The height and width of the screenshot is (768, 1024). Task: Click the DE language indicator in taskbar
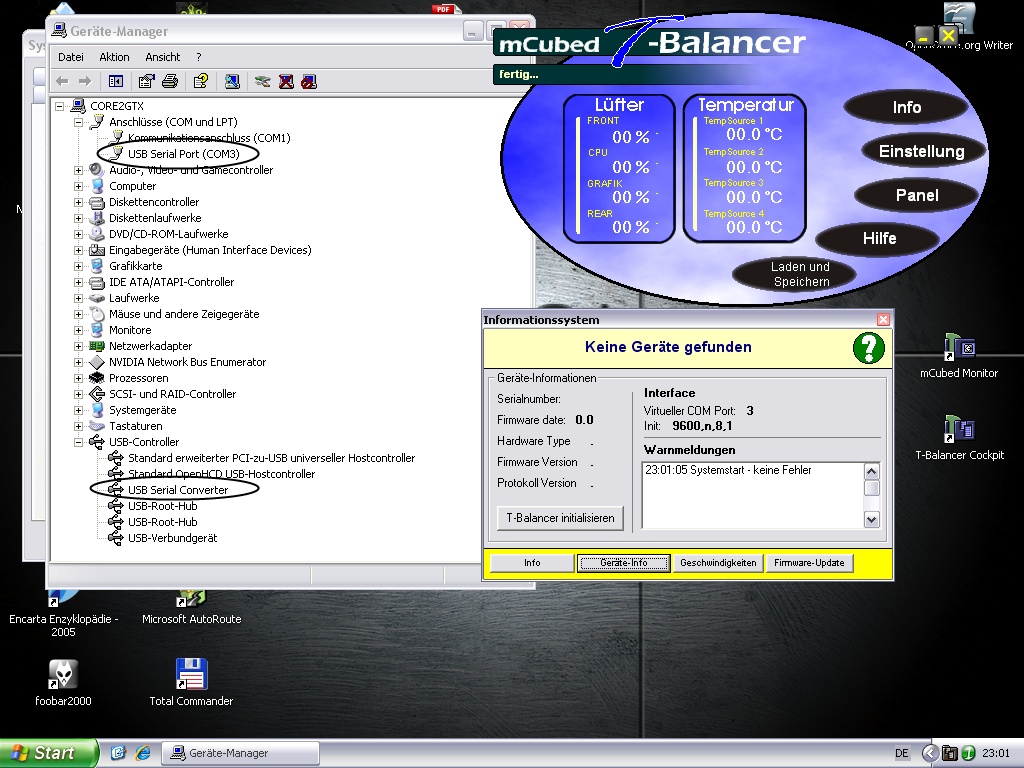click(902, 753)
